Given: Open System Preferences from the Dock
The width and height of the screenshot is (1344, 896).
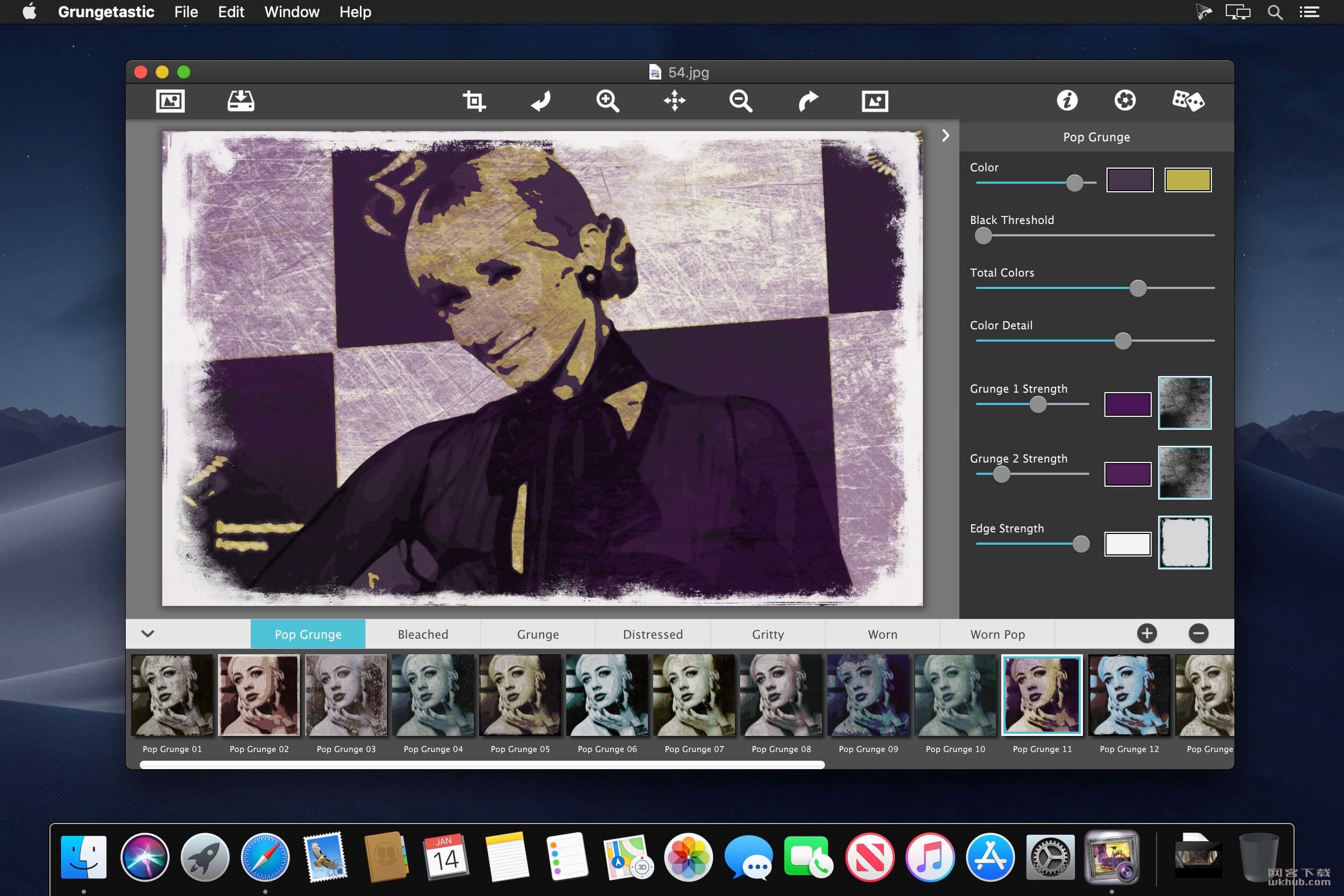Looking at the screenshot, I should click(x=1050, y=857).
